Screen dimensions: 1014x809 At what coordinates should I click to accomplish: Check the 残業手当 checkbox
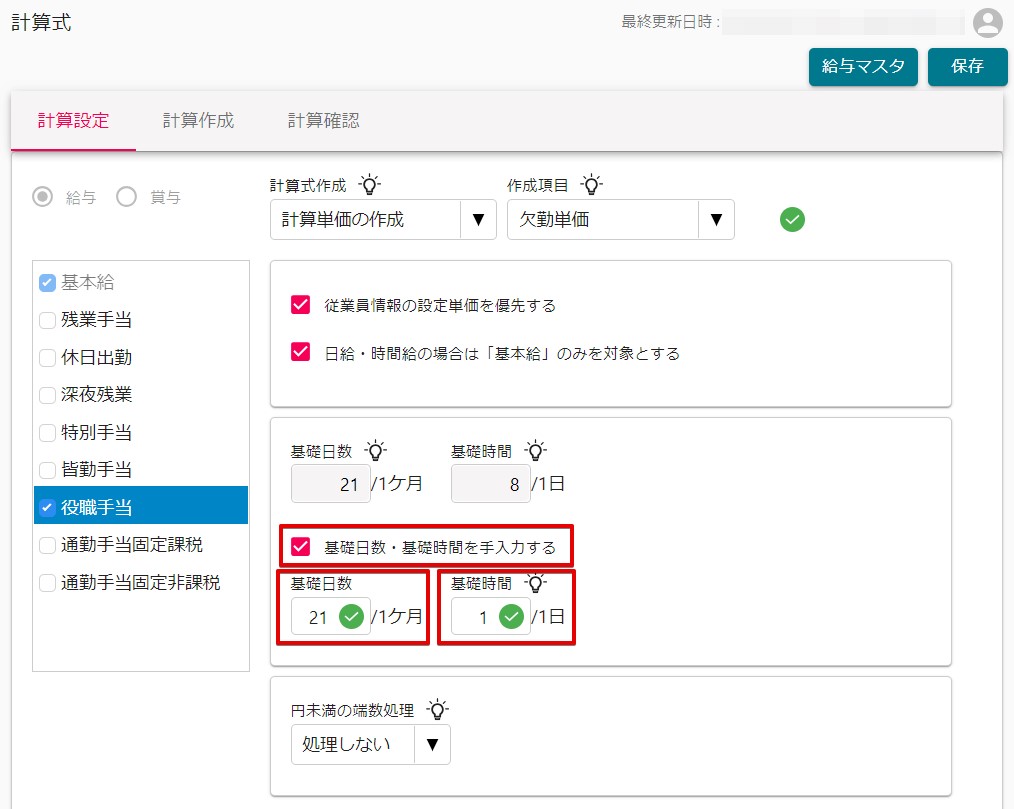coord(47,320)
